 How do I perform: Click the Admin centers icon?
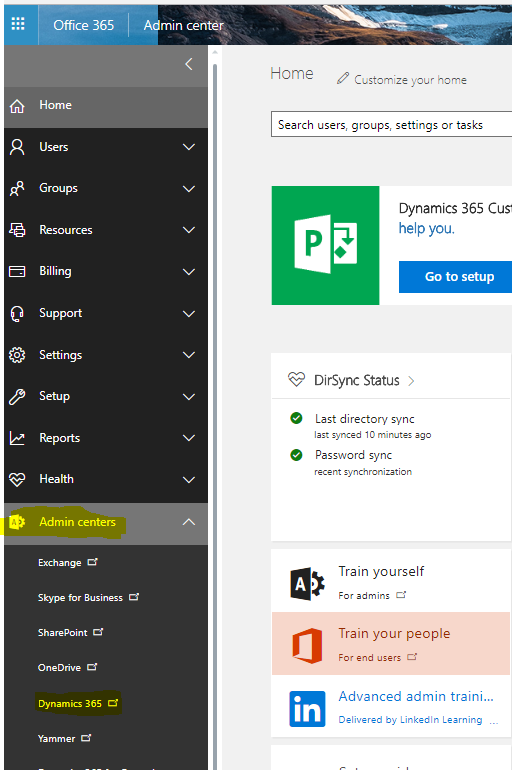tap(17, 522)
